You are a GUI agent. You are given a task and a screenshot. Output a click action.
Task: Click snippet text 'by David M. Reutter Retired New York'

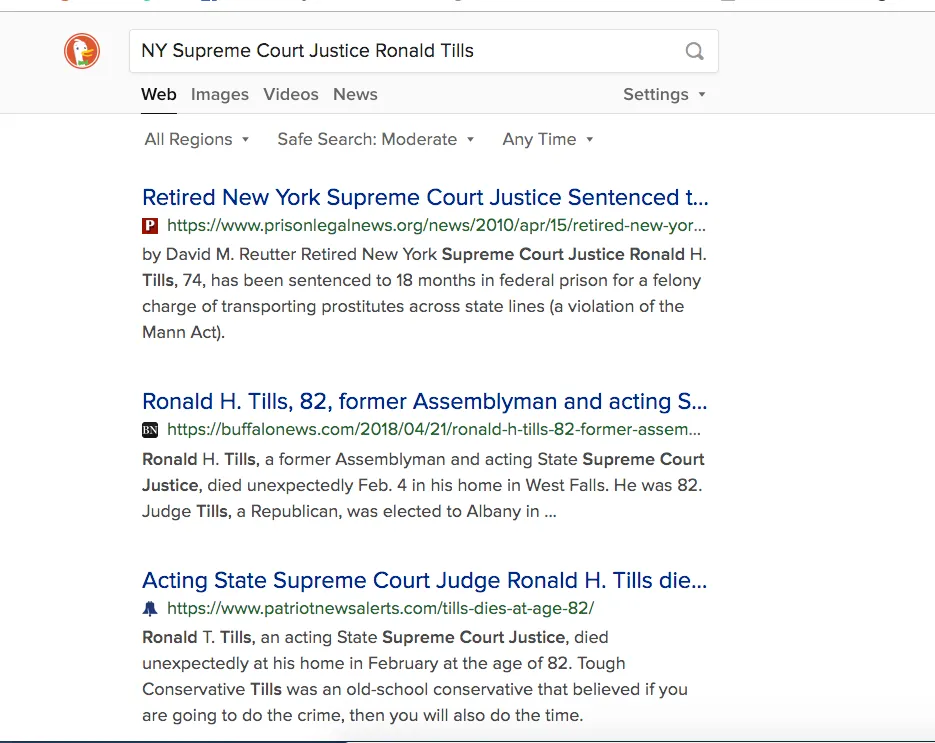[x=289, y=255]
